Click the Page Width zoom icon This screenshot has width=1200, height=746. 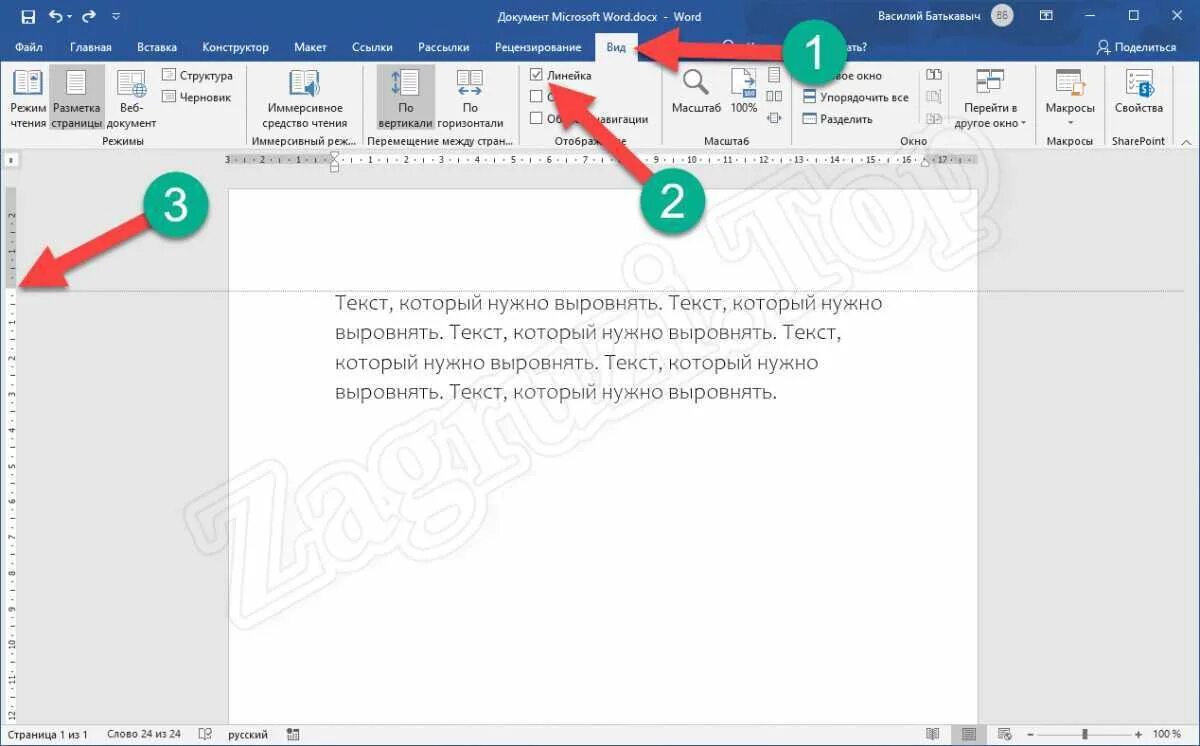click(x=773, y=118)
